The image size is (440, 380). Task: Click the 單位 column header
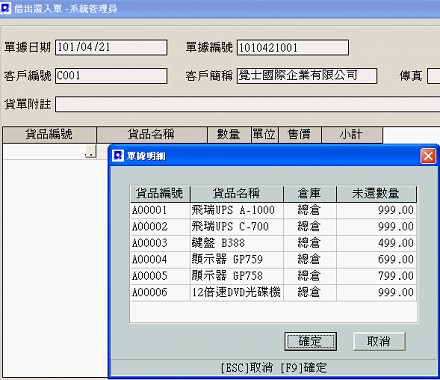(x=265, y=135)
